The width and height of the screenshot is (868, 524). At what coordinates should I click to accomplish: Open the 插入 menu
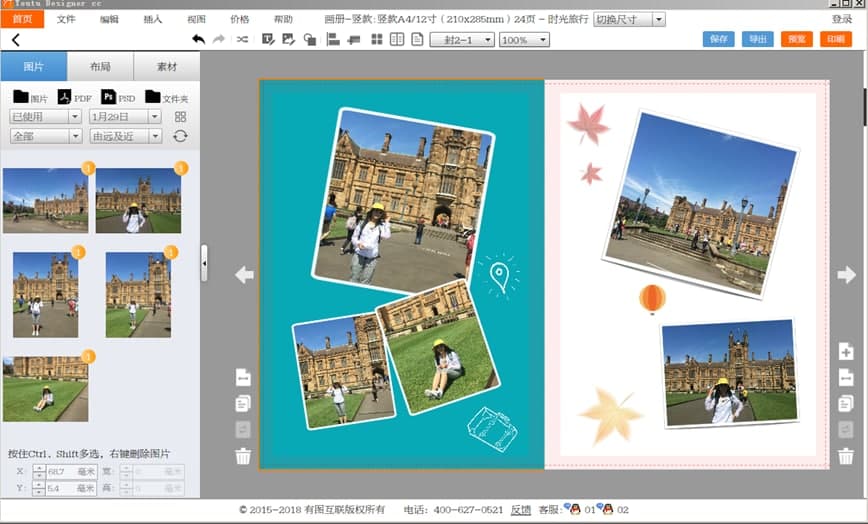point(153,19)
